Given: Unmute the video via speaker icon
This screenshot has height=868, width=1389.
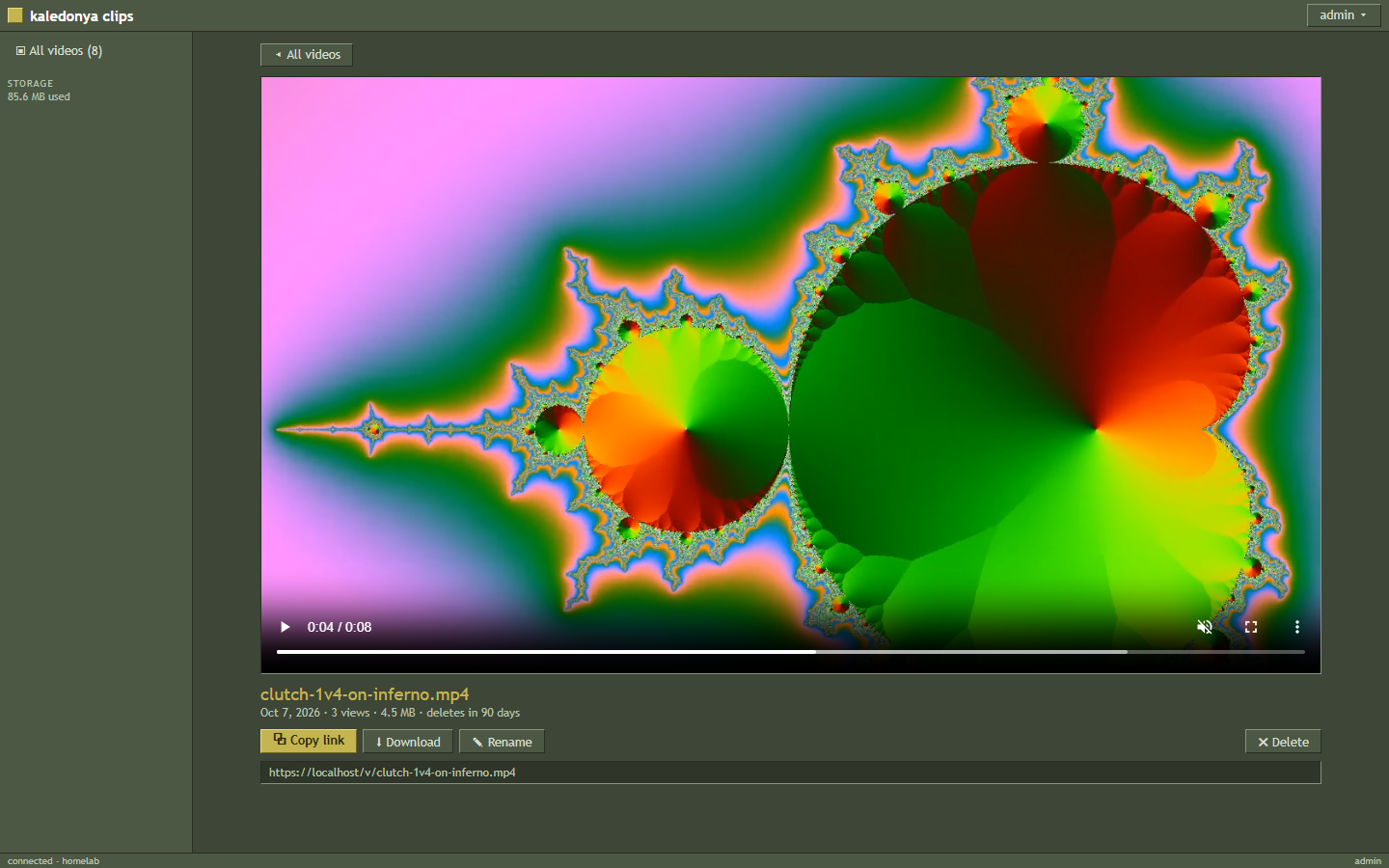Looking at the screenshot, I should click(x=1205, y=627).
